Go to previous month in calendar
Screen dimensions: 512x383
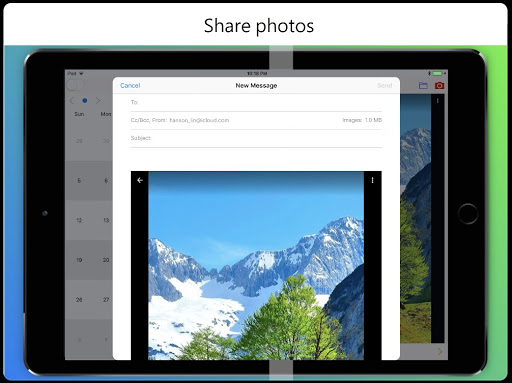click(x=72, y=101)
